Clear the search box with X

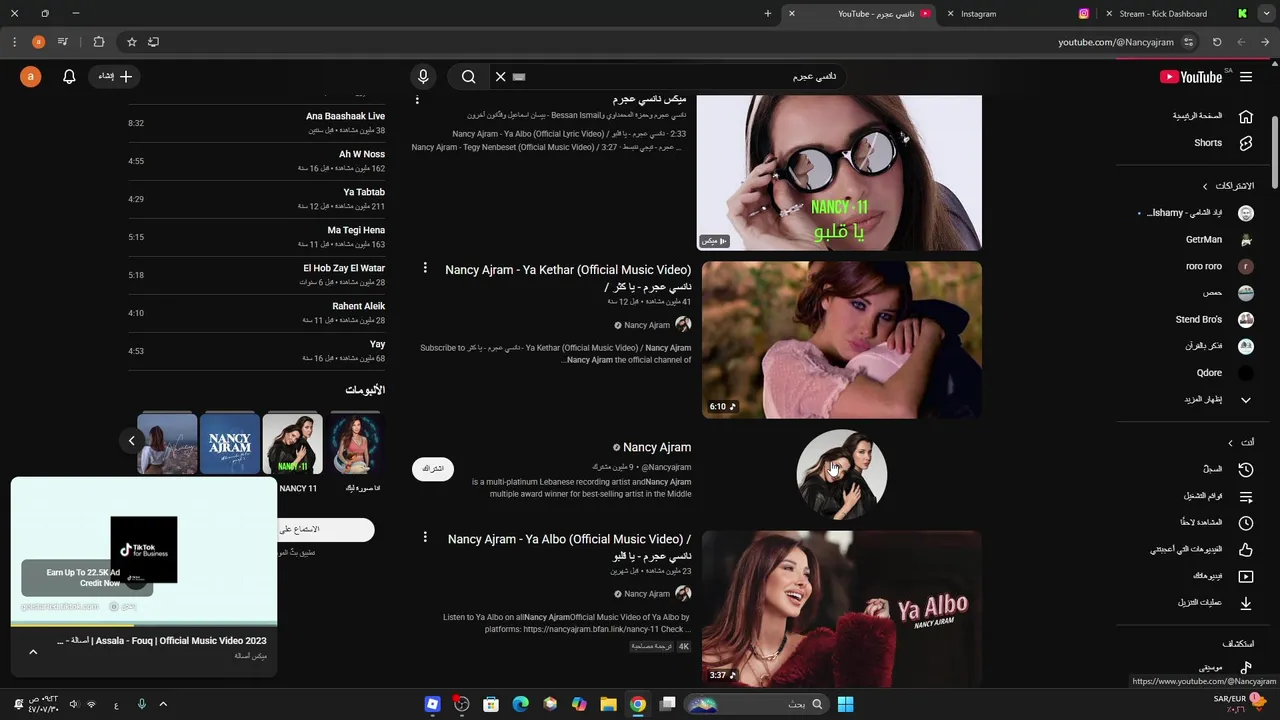(501, 76)
